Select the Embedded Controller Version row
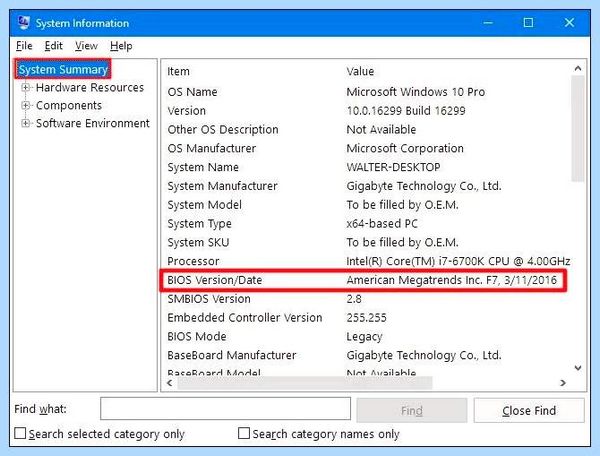The image size is (600, 456). (367, 318)
